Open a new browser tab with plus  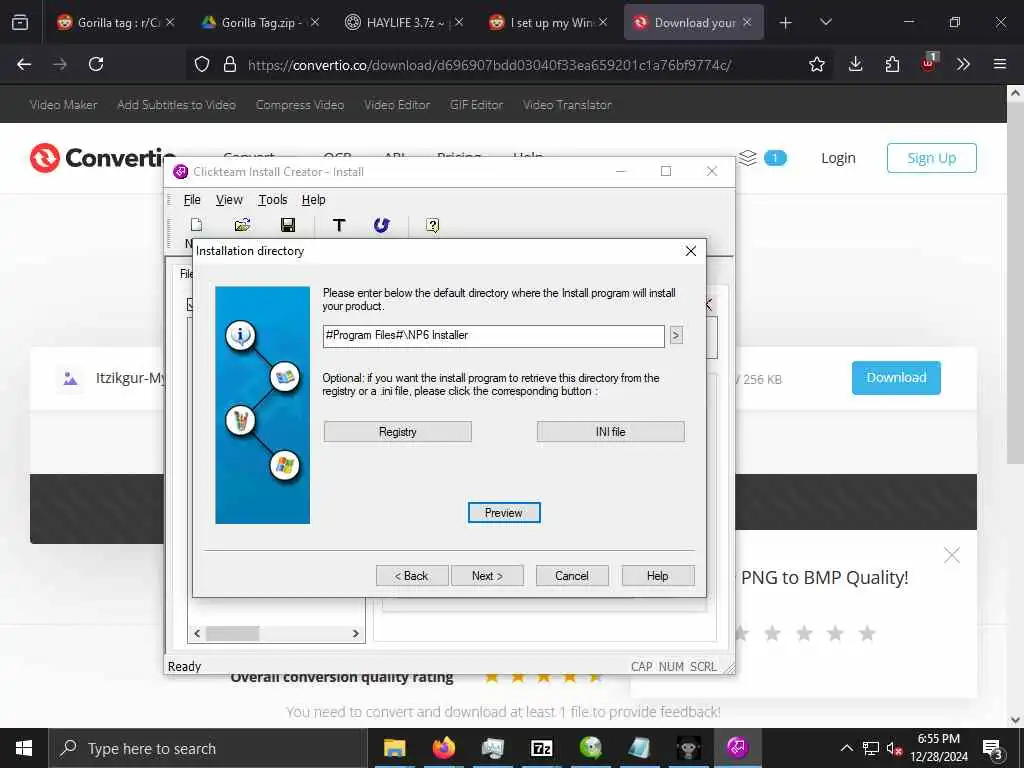tap(786, 23)
